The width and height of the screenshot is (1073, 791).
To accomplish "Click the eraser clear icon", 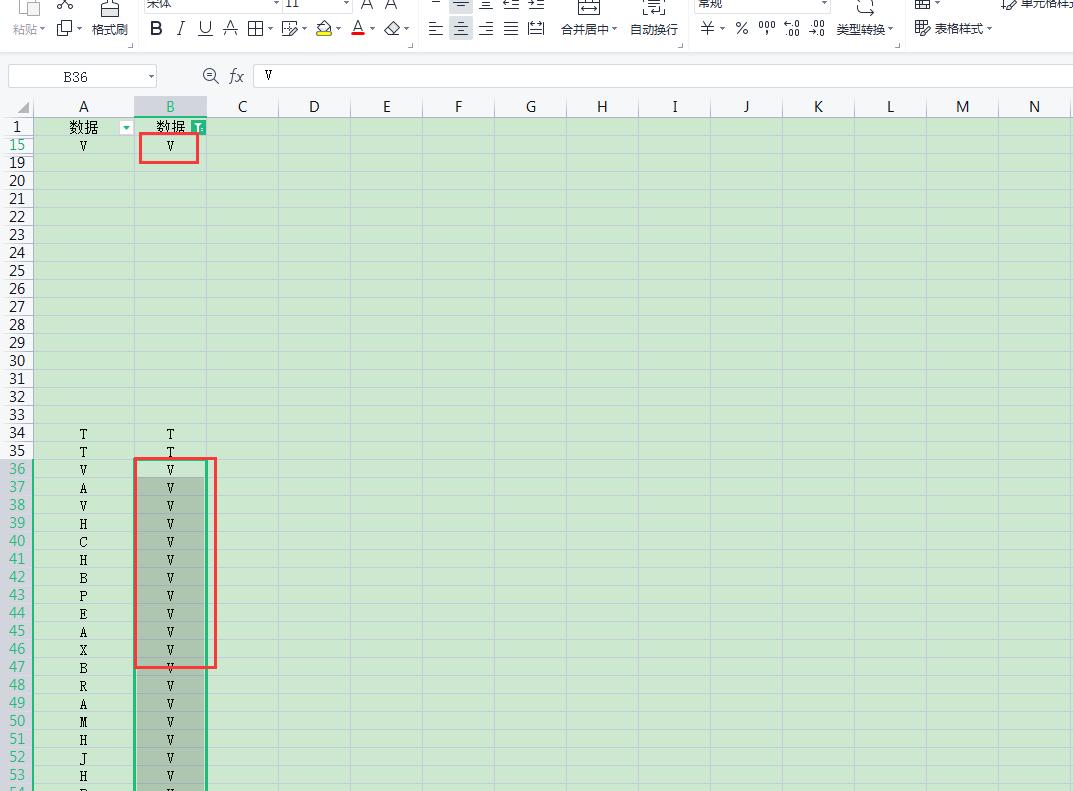I will (x=392, y=29).
